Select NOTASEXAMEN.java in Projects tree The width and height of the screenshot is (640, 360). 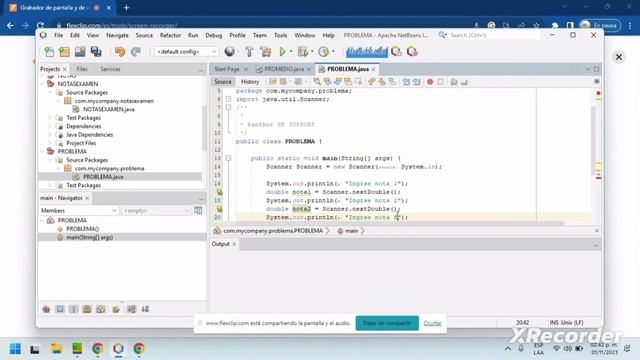[109, 109]
